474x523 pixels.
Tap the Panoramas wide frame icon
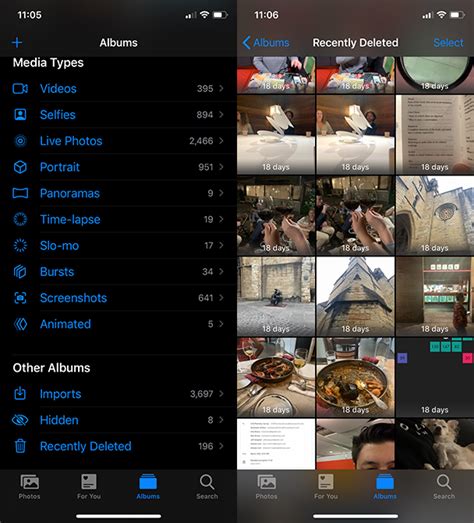tap(20, 193)
